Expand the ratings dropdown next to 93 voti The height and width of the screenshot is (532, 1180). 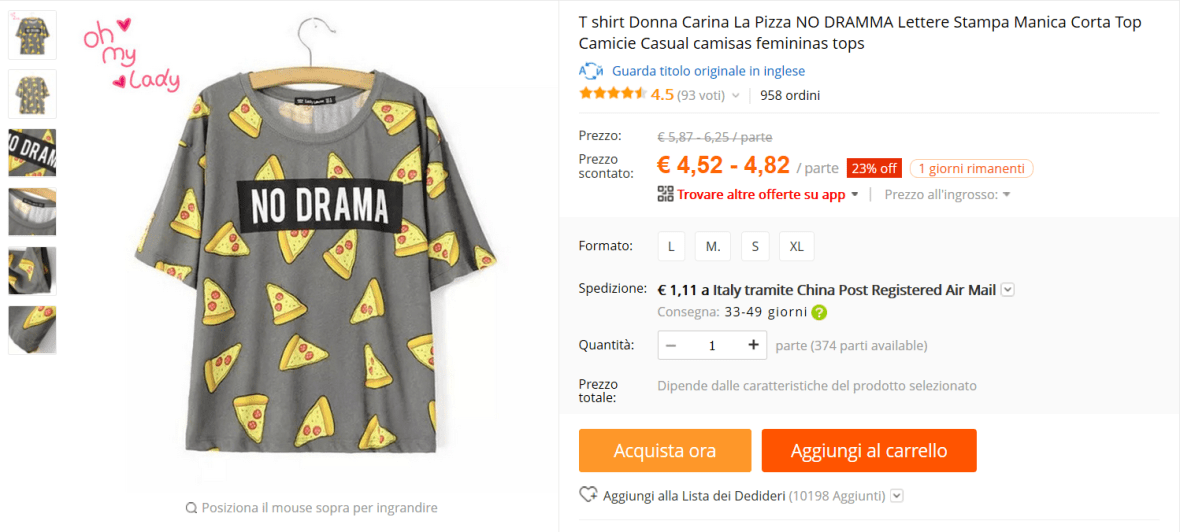click(736, 96)
